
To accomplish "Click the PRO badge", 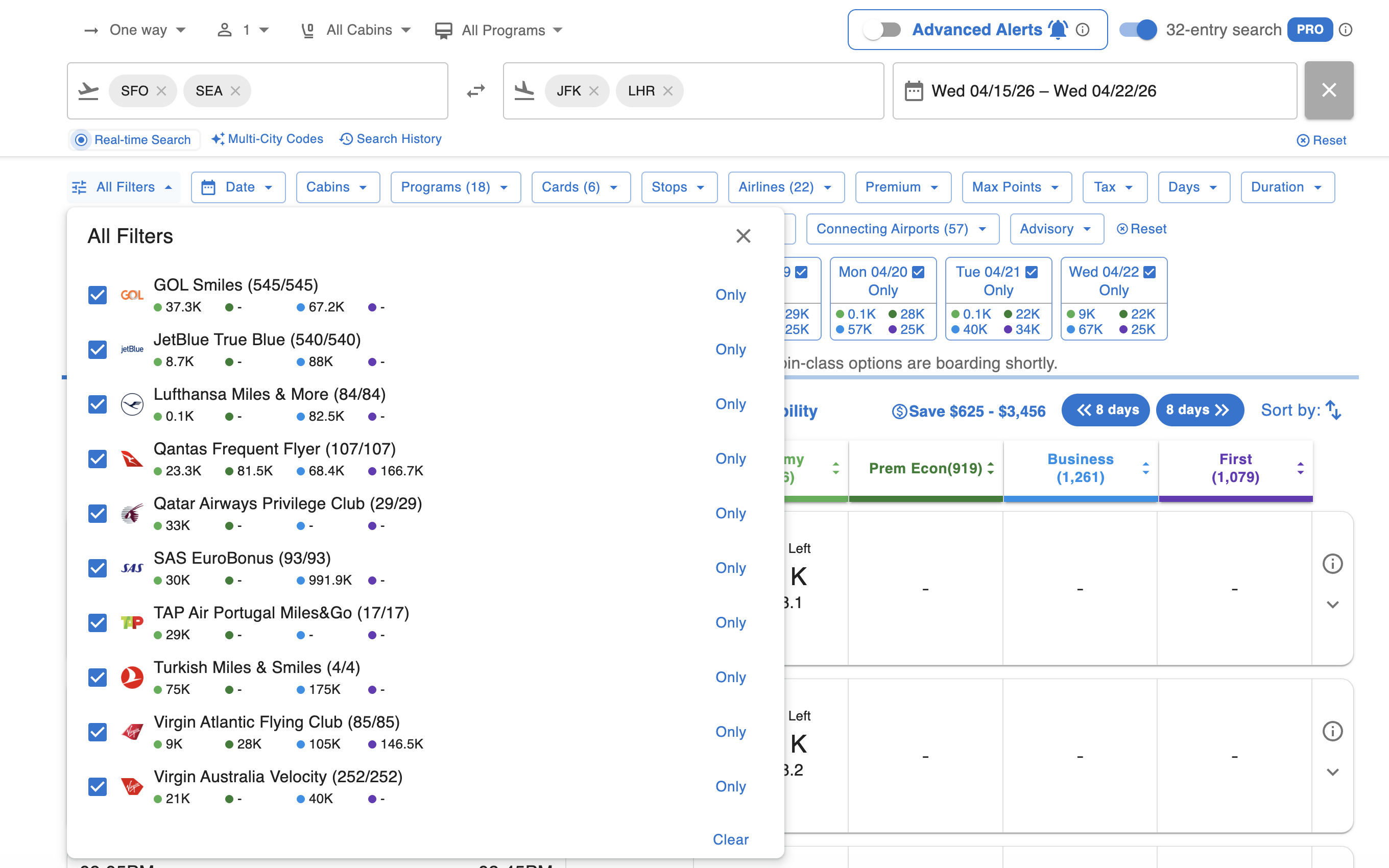I will pos(1310,30).
